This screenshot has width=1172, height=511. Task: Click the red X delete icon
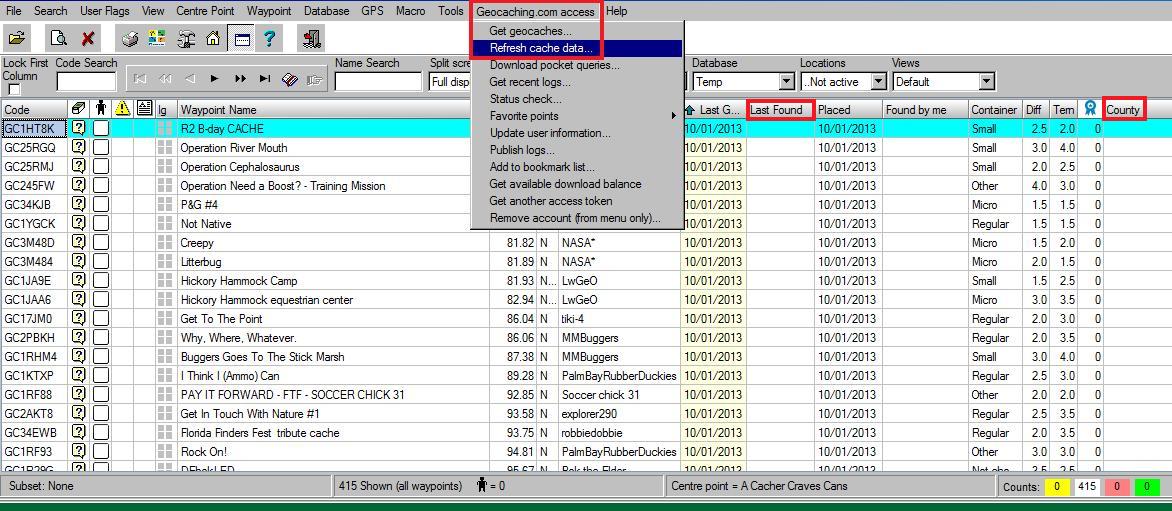point(88,38)
